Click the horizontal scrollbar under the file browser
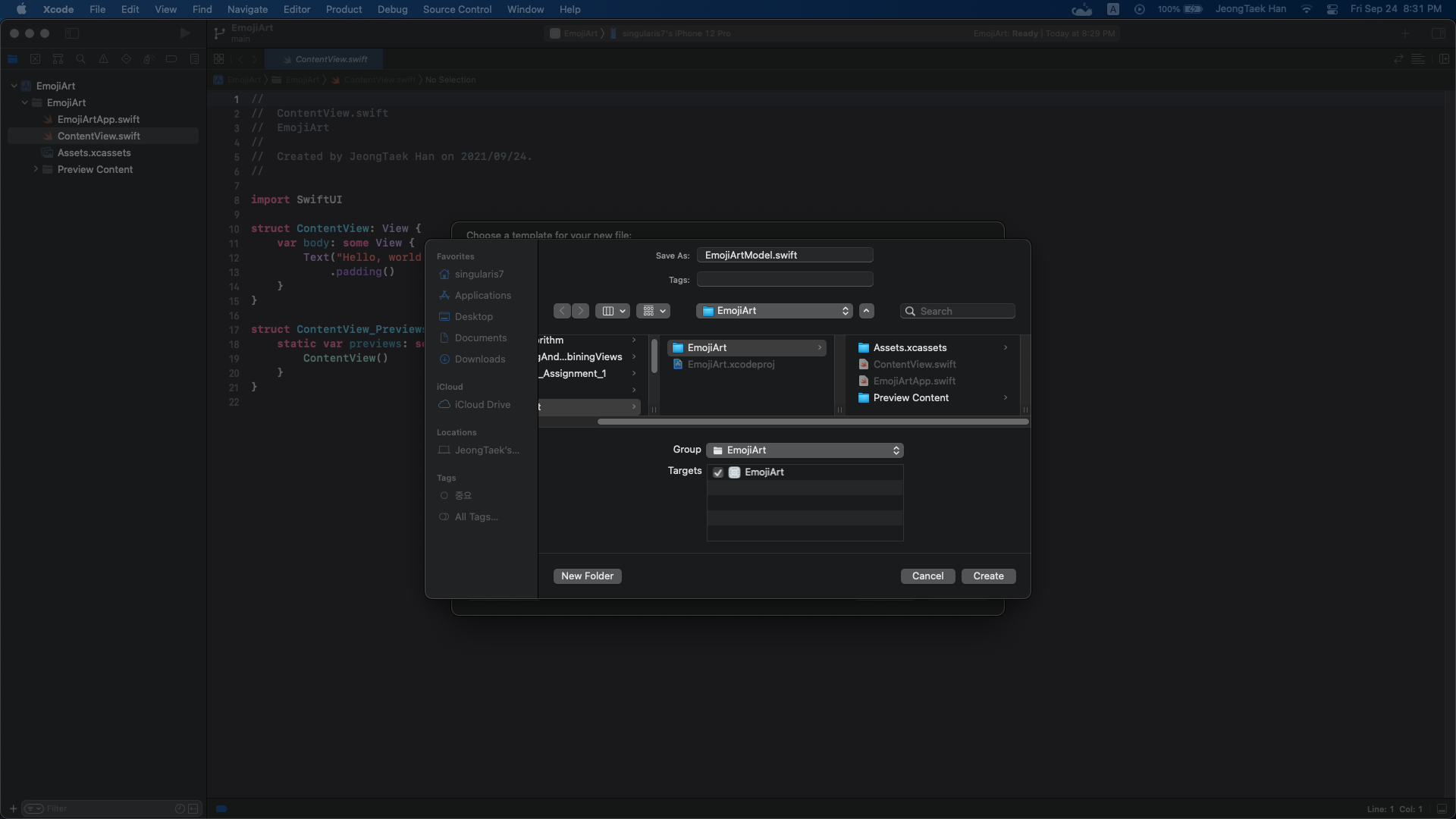This screenshot has height=819, width=1456. point(811,422)
